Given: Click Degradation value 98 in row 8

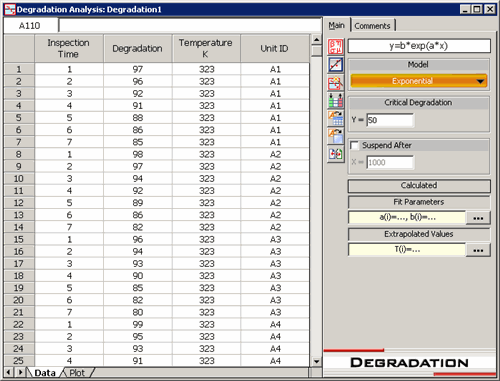Looking at the screenshot, I should [138, 154].
